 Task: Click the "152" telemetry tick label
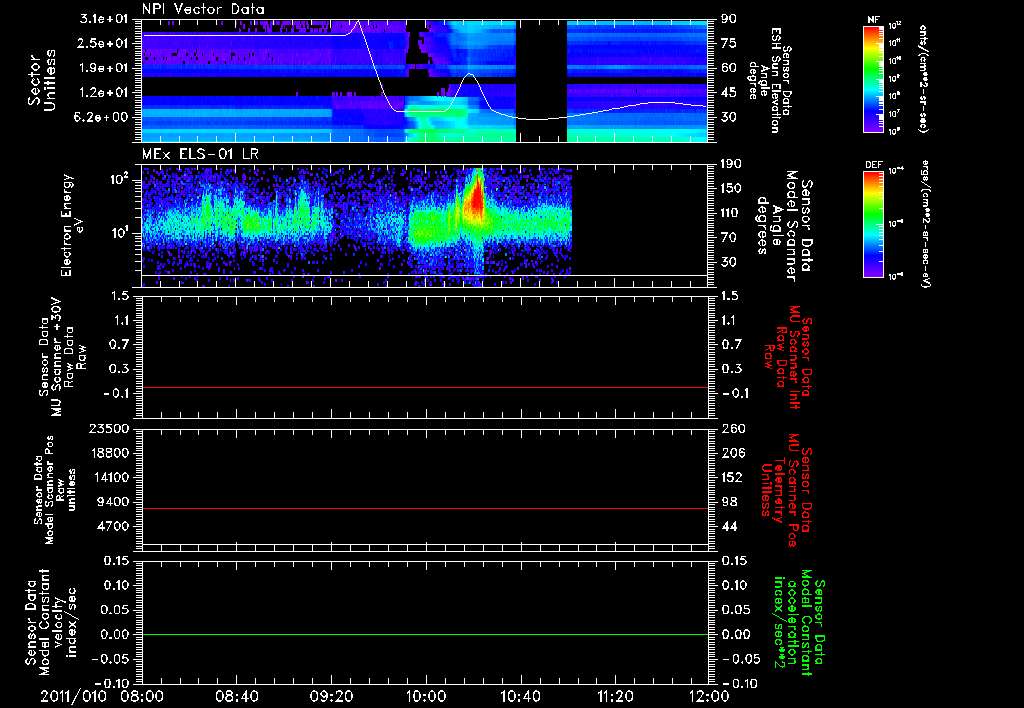pyautogui.click(x=731, y=477)
